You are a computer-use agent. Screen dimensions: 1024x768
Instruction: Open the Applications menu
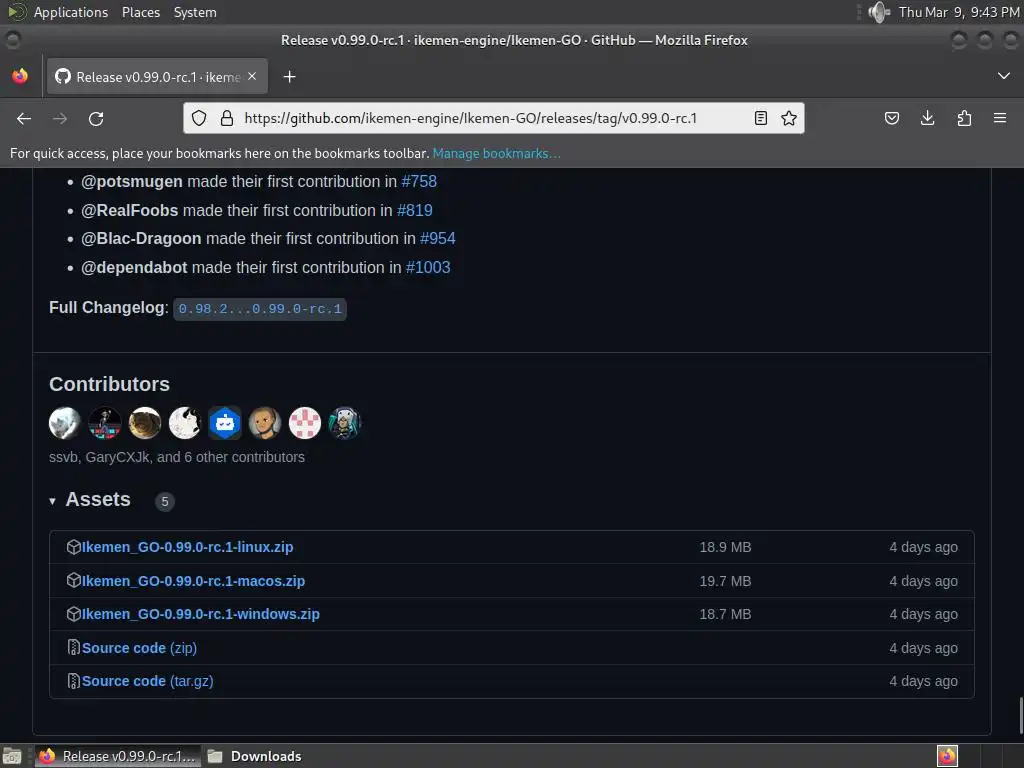[x=71, y=12]
